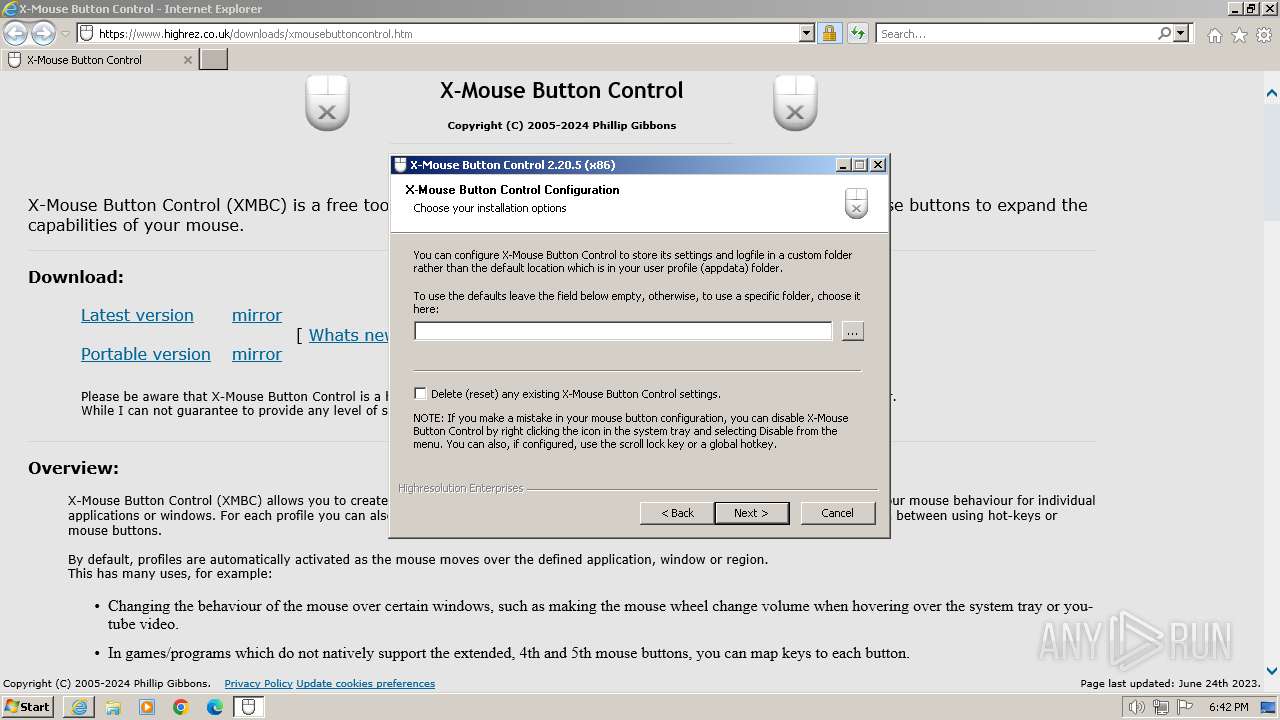Screen dimensions: 1280x720
Task: Click the 'Highresolution Enterprises' label in installer
Action: pos(460,488)
